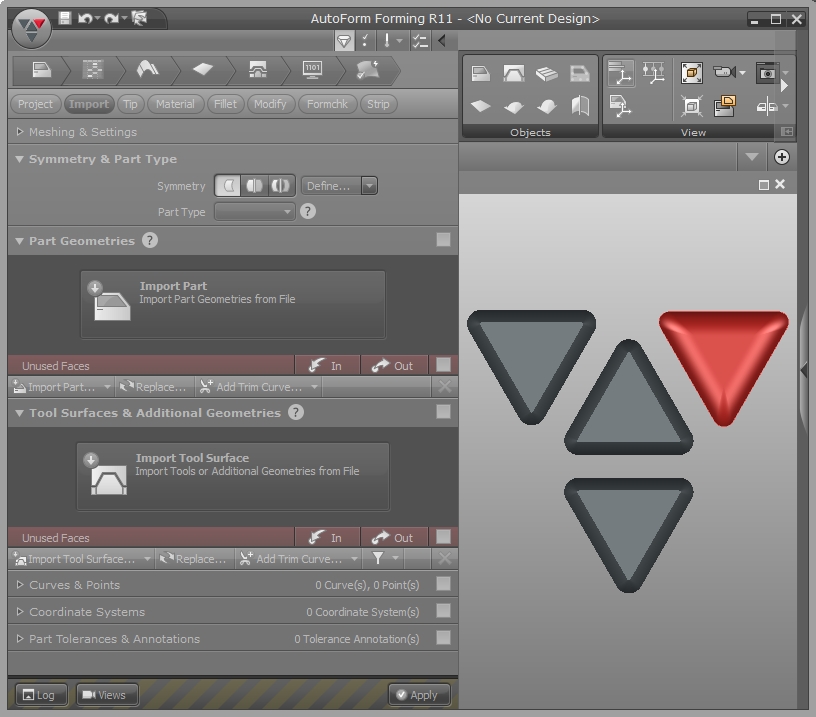Click the screenshot camera icon in View
This screenshot has width=816, height=717.
(766, 72)
